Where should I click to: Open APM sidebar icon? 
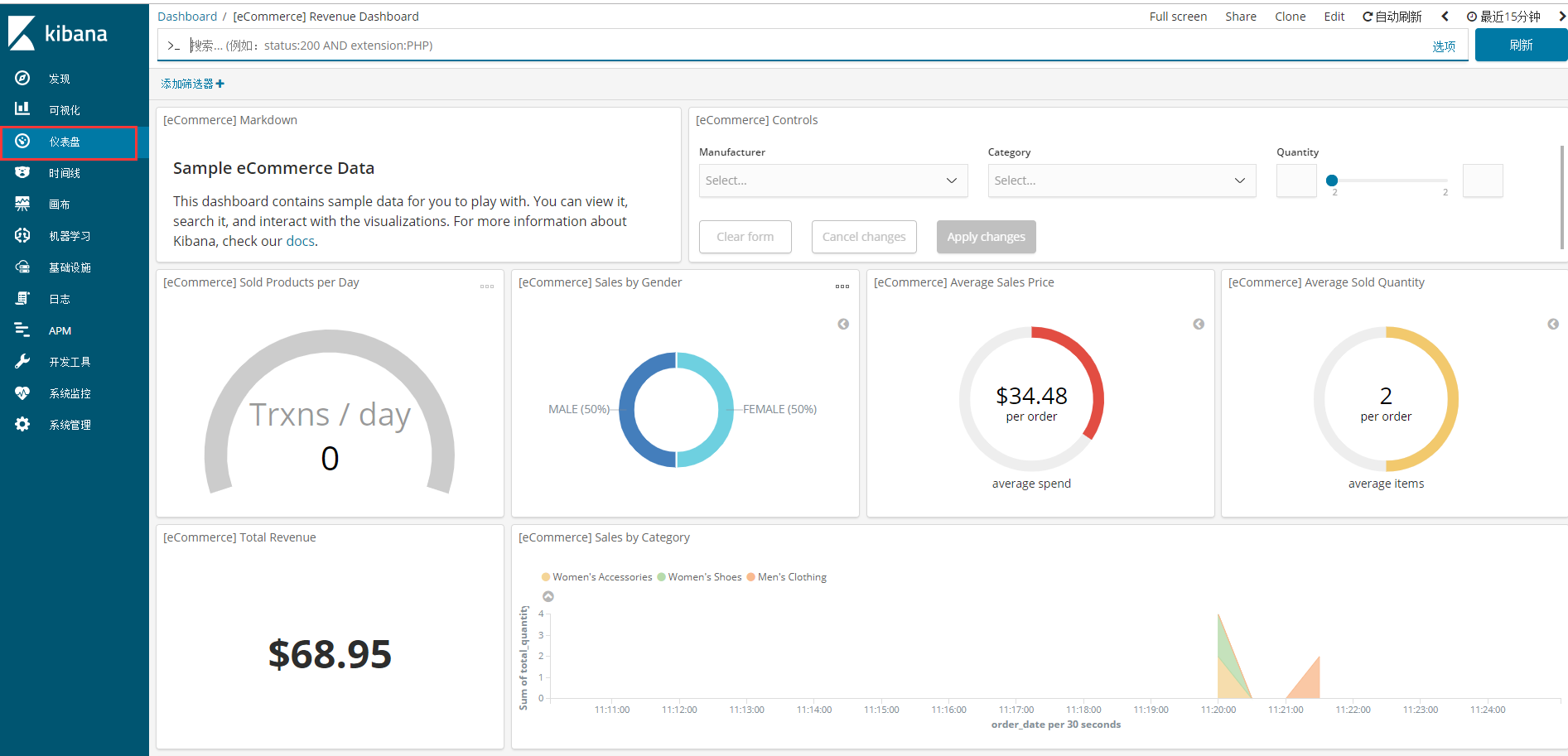pyautogui.click(x=22, y=330)
